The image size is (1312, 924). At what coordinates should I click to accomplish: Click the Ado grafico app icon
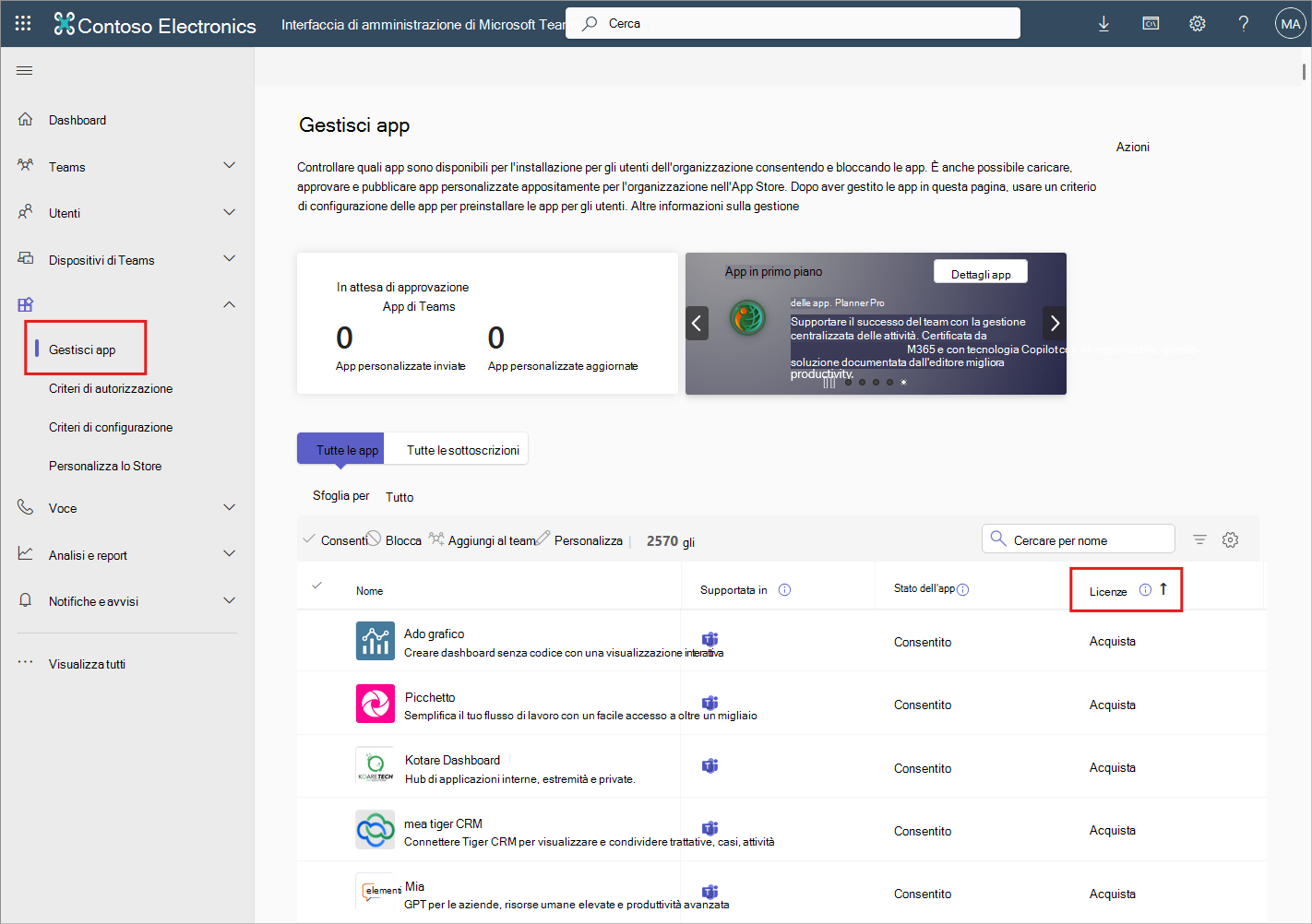[376, 641]
